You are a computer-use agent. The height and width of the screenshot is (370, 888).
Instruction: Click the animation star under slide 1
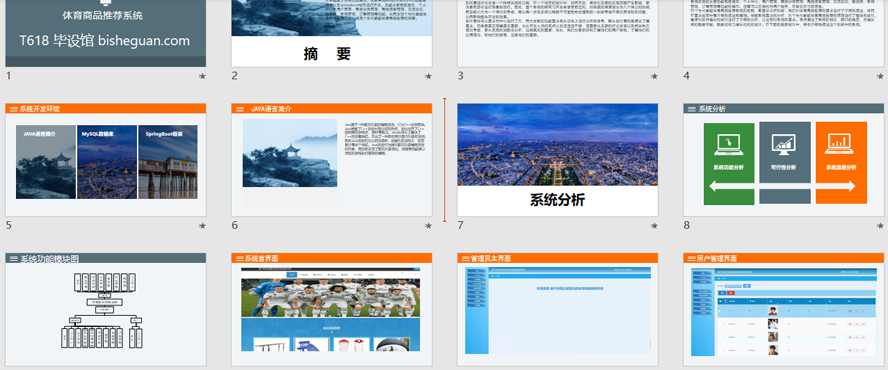[x=202, y=76]
